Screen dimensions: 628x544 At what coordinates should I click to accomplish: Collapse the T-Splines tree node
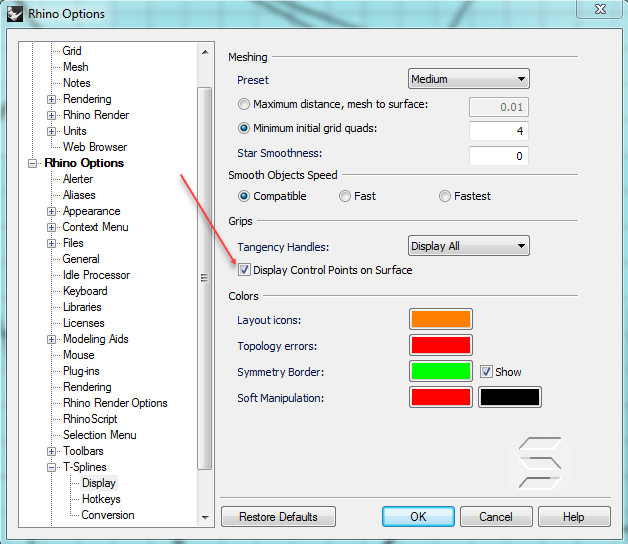click(x=51, y=467)
